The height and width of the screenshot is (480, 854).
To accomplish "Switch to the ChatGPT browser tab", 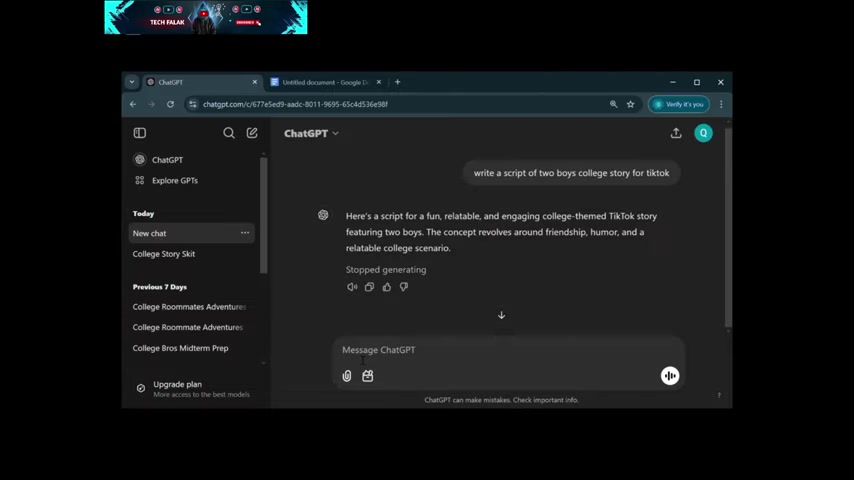I will coord(202,82).
